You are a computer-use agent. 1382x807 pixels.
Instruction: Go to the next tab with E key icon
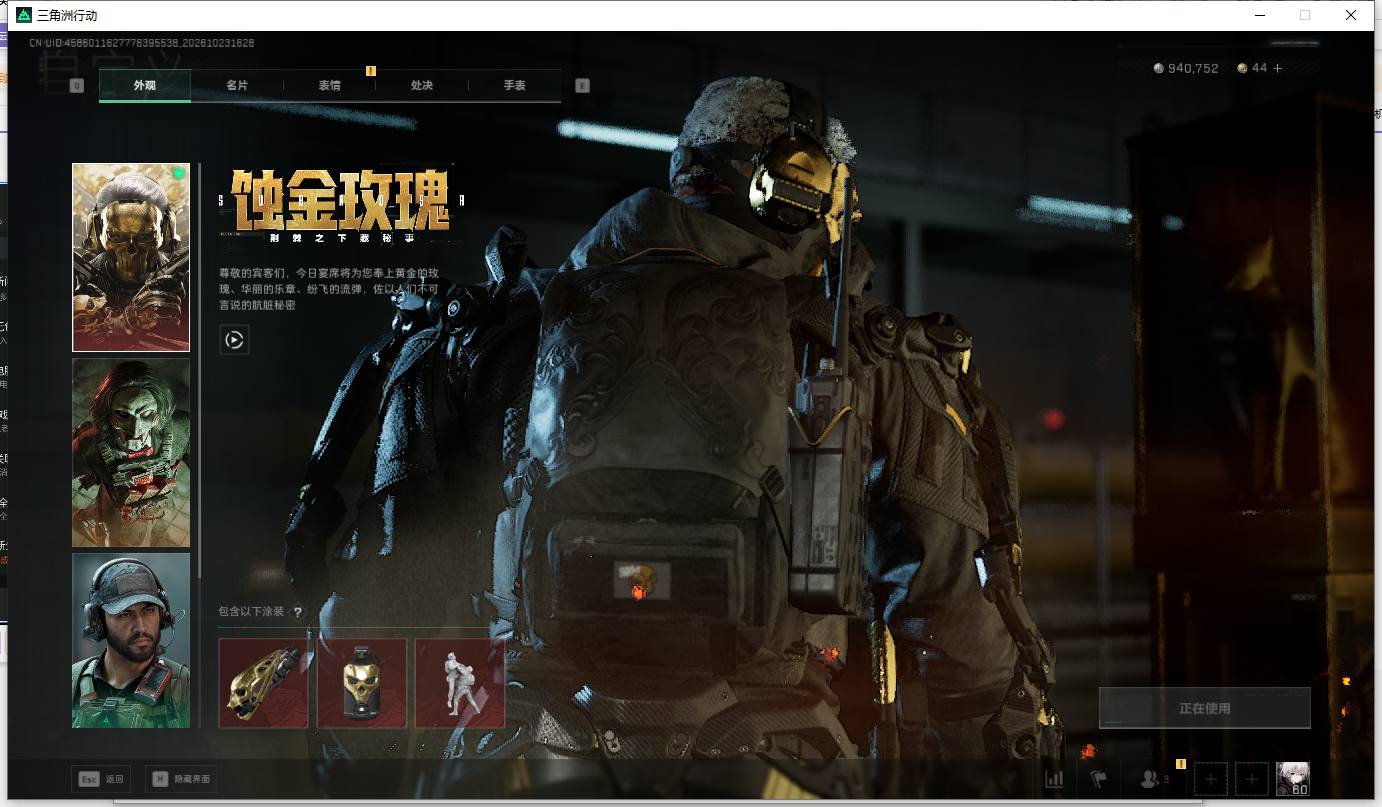point(582,86)
